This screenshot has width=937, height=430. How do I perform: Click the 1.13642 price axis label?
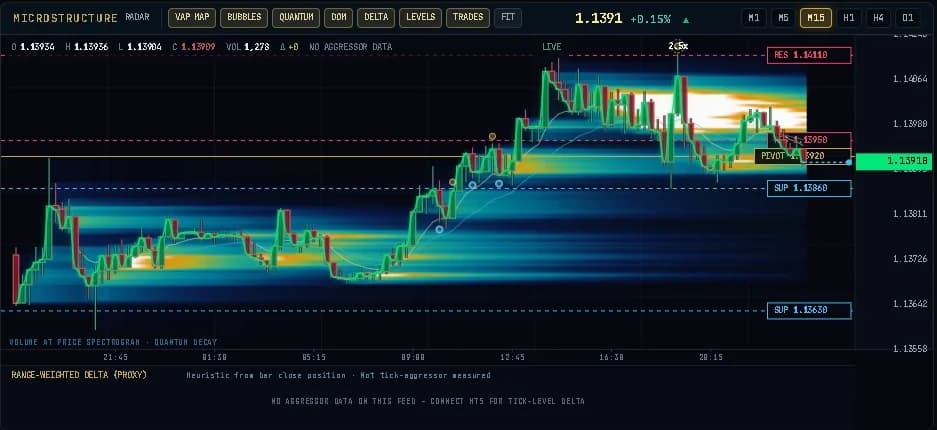tap(910, 303)
